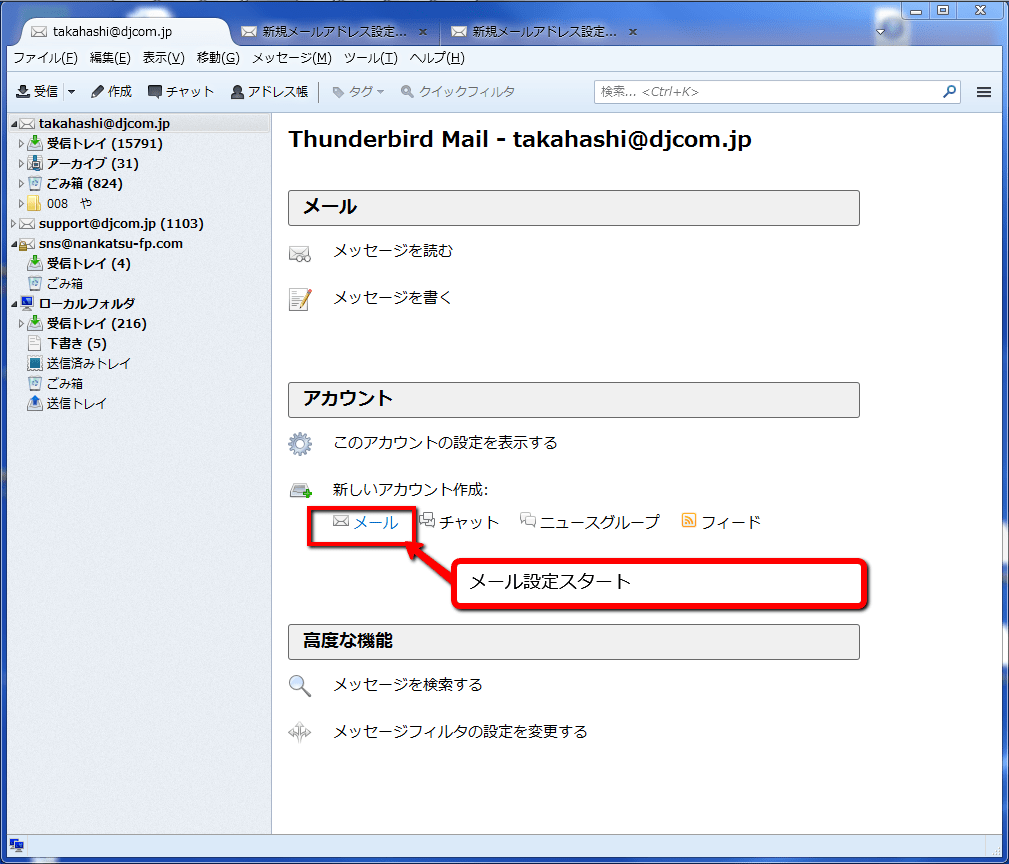Viewport: 1009px width, 864px height.
Task: Click the メッセージを書く pencil icon
Action: [x=299, y=297]
